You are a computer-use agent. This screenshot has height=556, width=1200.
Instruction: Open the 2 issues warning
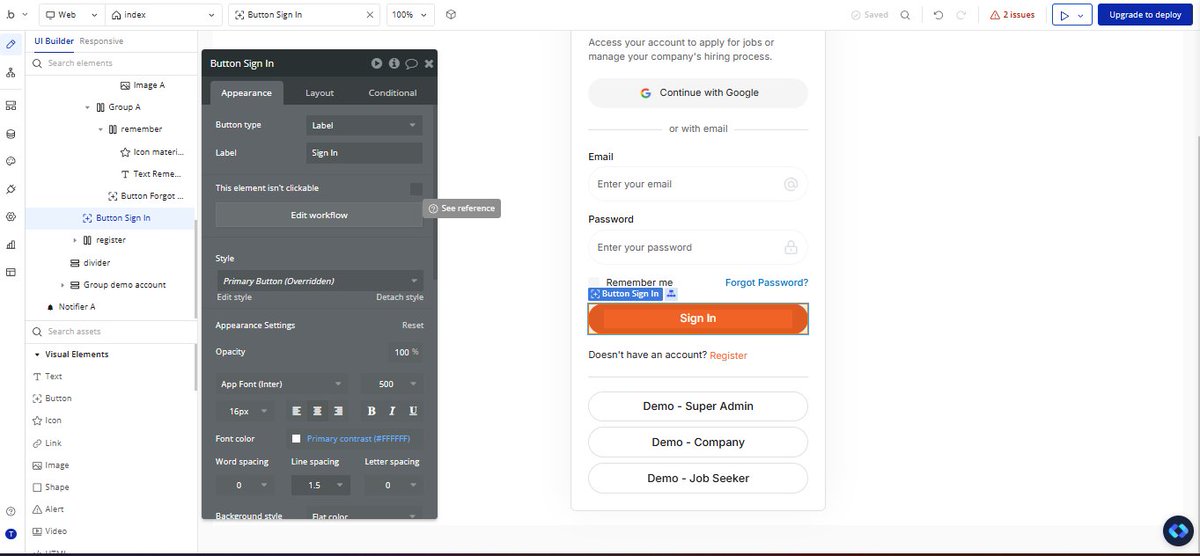[x=1012, y=15]
